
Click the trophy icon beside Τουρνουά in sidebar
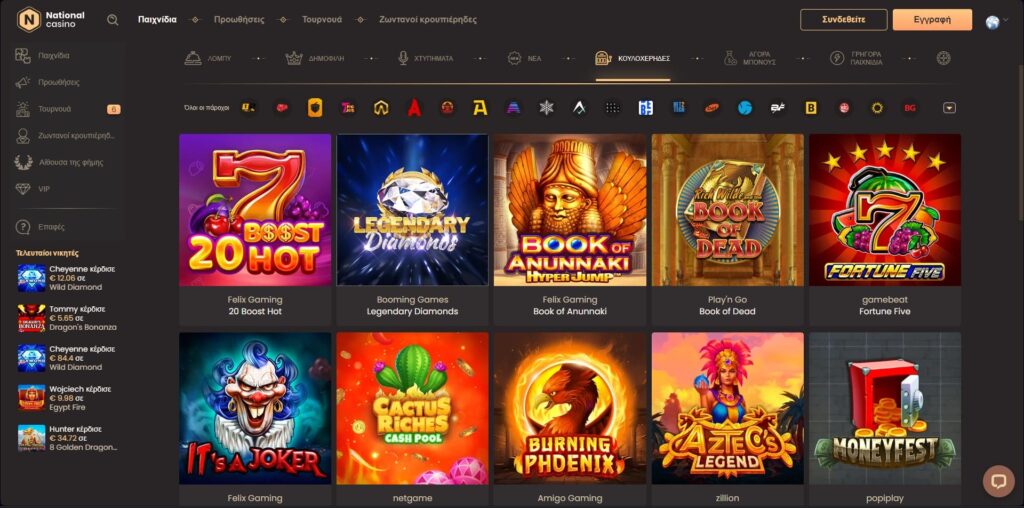23,109
